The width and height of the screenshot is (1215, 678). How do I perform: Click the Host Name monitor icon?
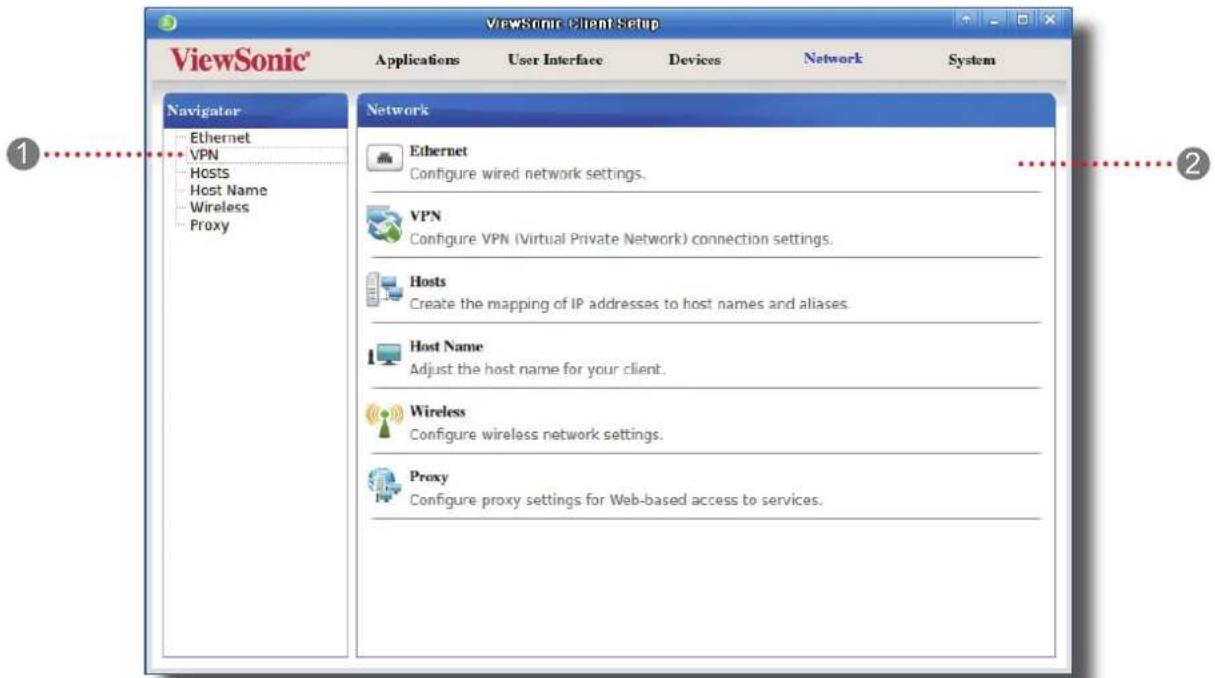[384, 356]
